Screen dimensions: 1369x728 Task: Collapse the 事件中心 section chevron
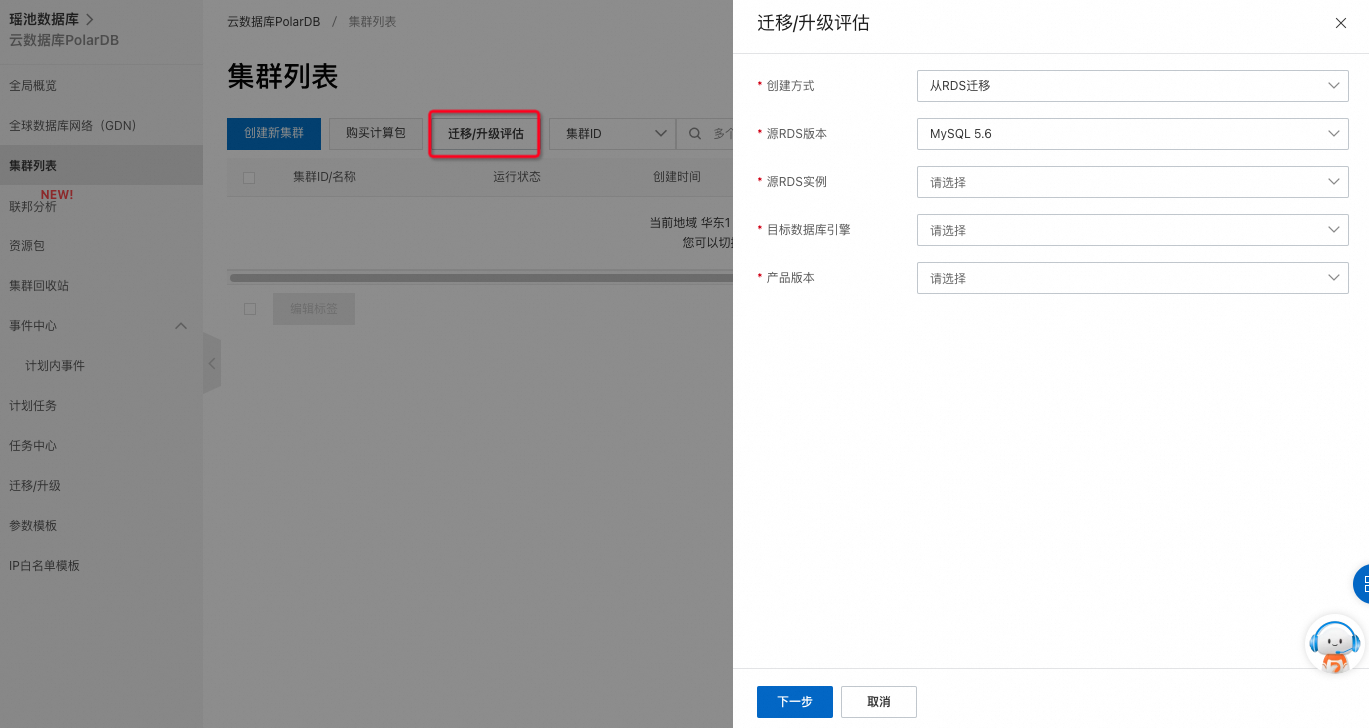pyautogui.click(x=181, y=326)
